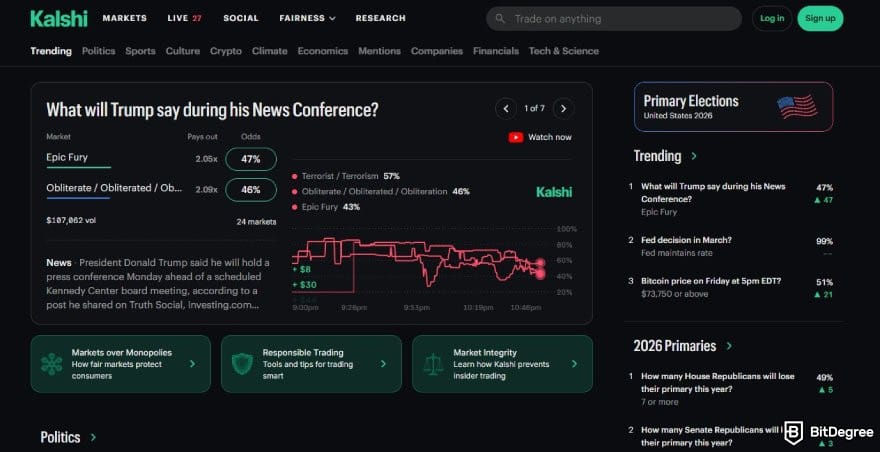Screen dimensions: 880x452
Task: Select the Companies category tab
Action: (x=437, y=51)
